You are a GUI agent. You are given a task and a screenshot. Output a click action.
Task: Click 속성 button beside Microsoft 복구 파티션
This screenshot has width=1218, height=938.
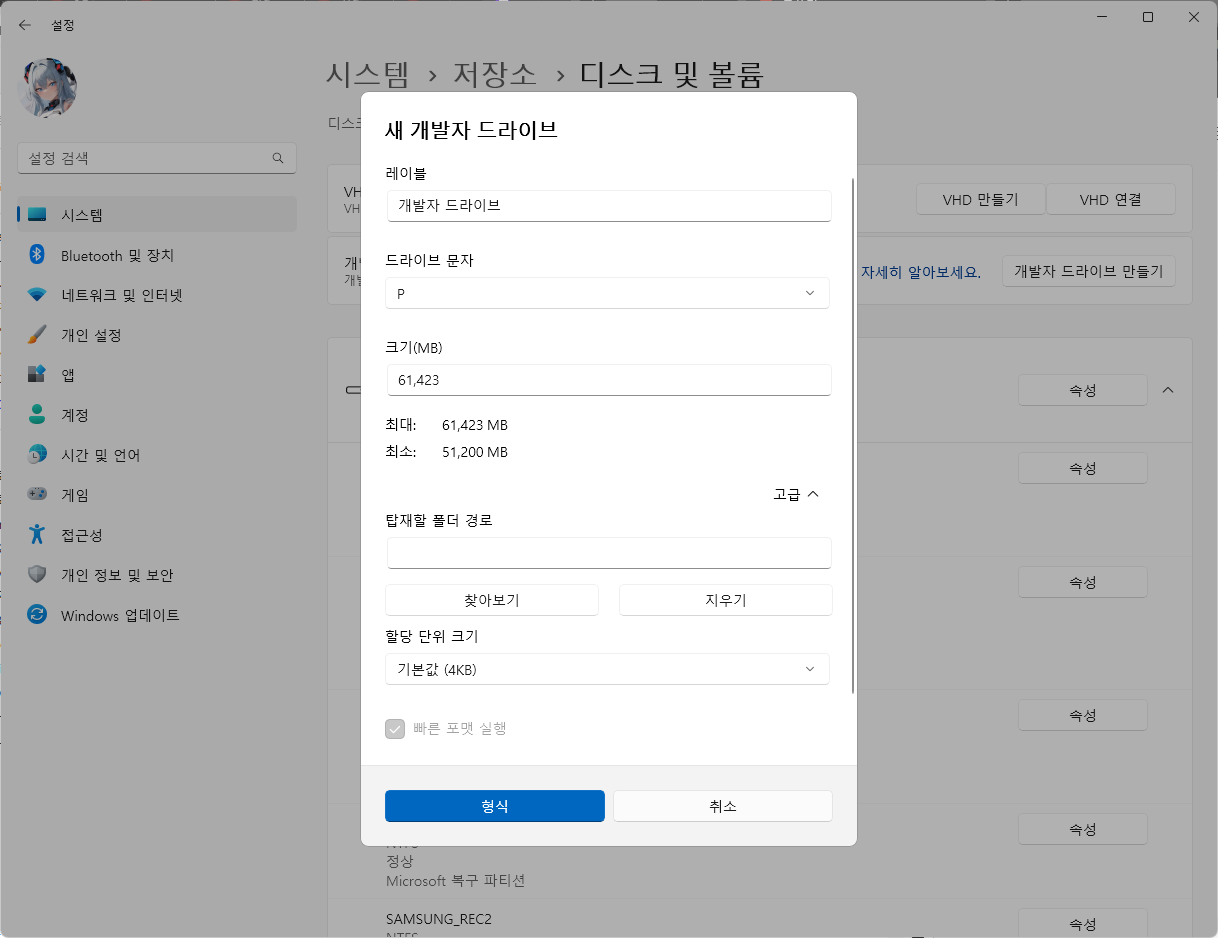click(x=1083, y=829)
